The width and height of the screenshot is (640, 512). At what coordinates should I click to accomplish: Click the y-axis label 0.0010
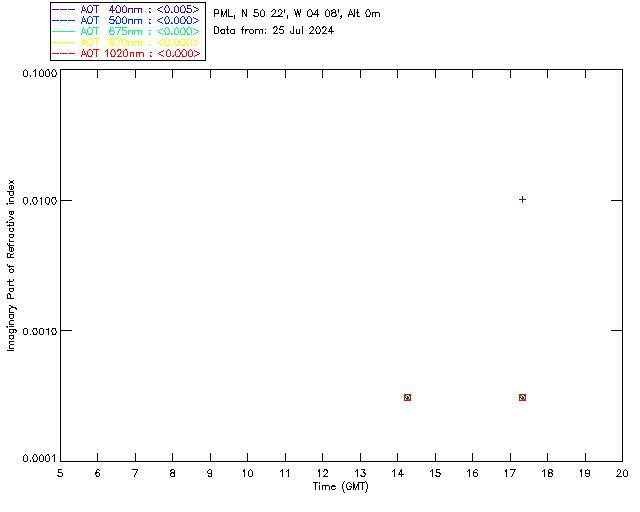pyautogui.click(x=40, y=331)
